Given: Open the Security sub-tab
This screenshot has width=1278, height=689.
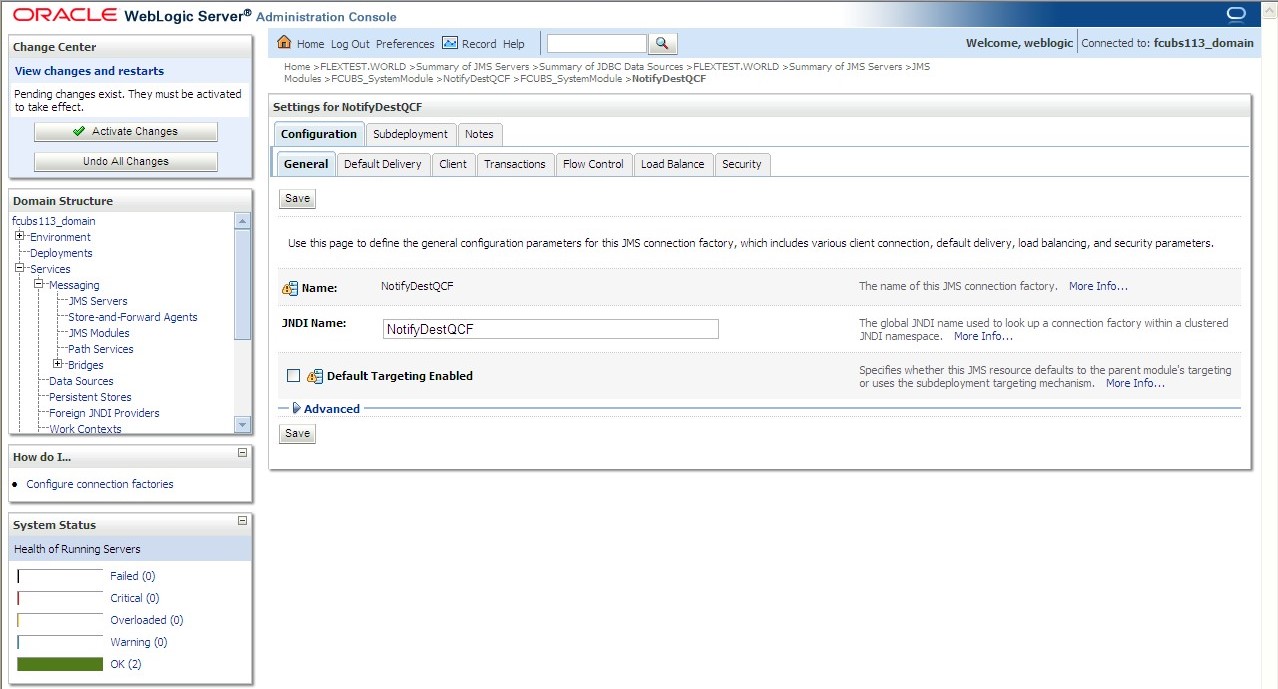Looking at the screenshot, I should click(x=742, y=164).
